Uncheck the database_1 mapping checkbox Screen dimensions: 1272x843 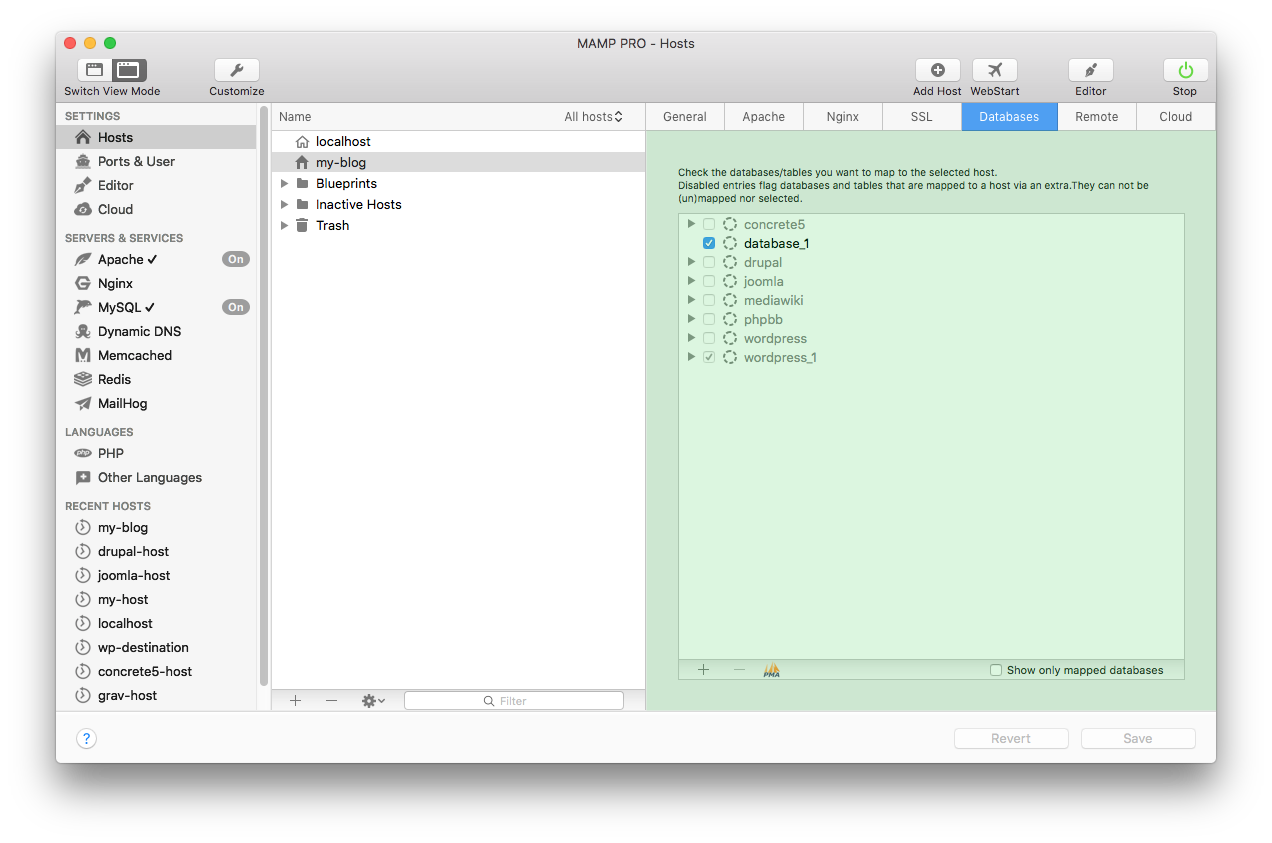709,243
